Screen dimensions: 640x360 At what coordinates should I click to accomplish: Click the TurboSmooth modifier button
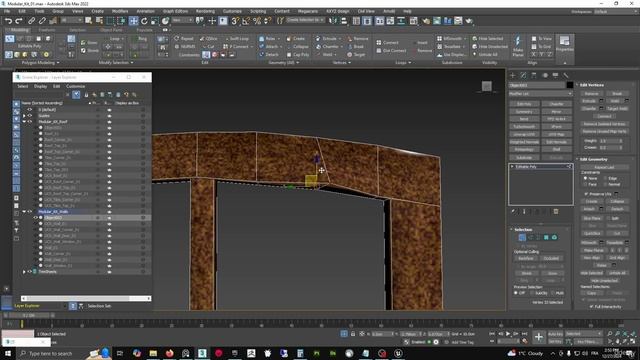pyautogui.click(x=524, y=127)
